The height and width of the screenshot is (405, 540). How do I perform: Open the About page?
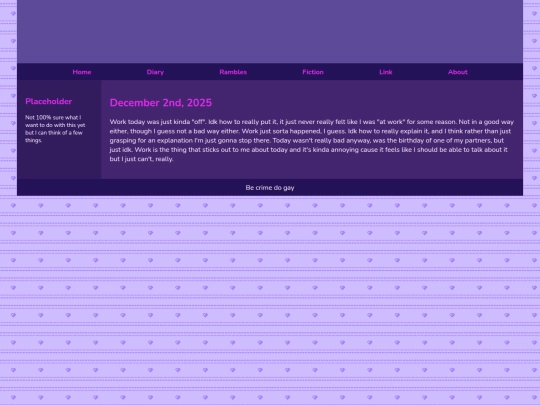point(457,72)
